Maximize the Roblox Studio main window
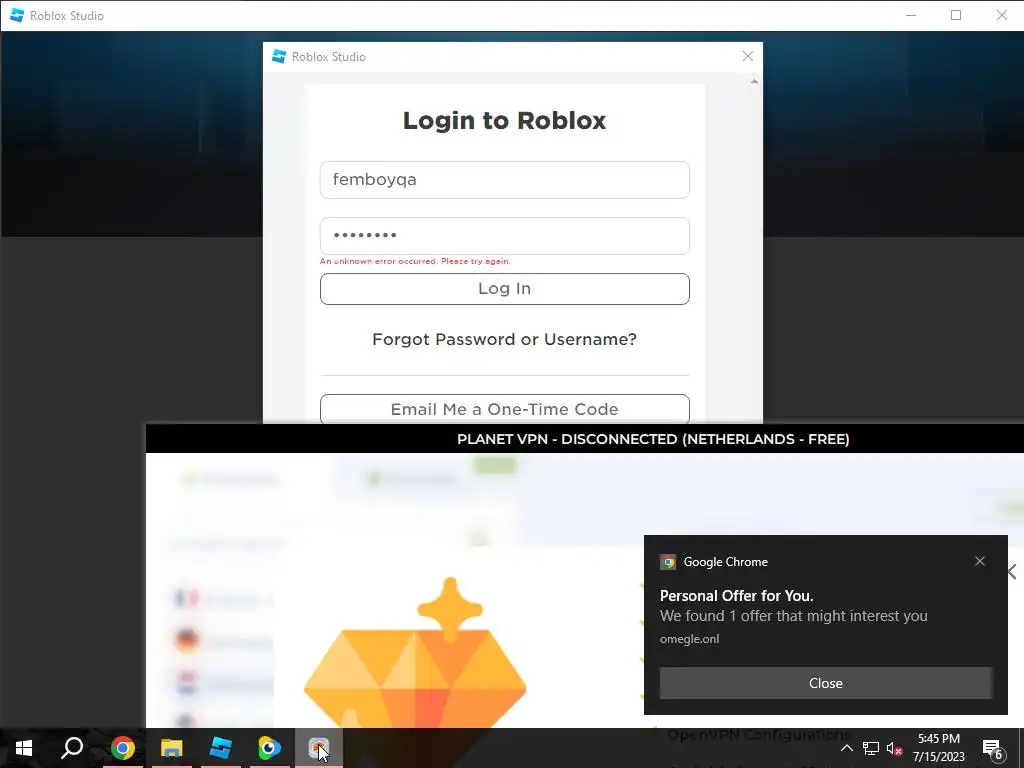Image resolution: width=1024 pixels, height=768 pixels. pos(956,15)
